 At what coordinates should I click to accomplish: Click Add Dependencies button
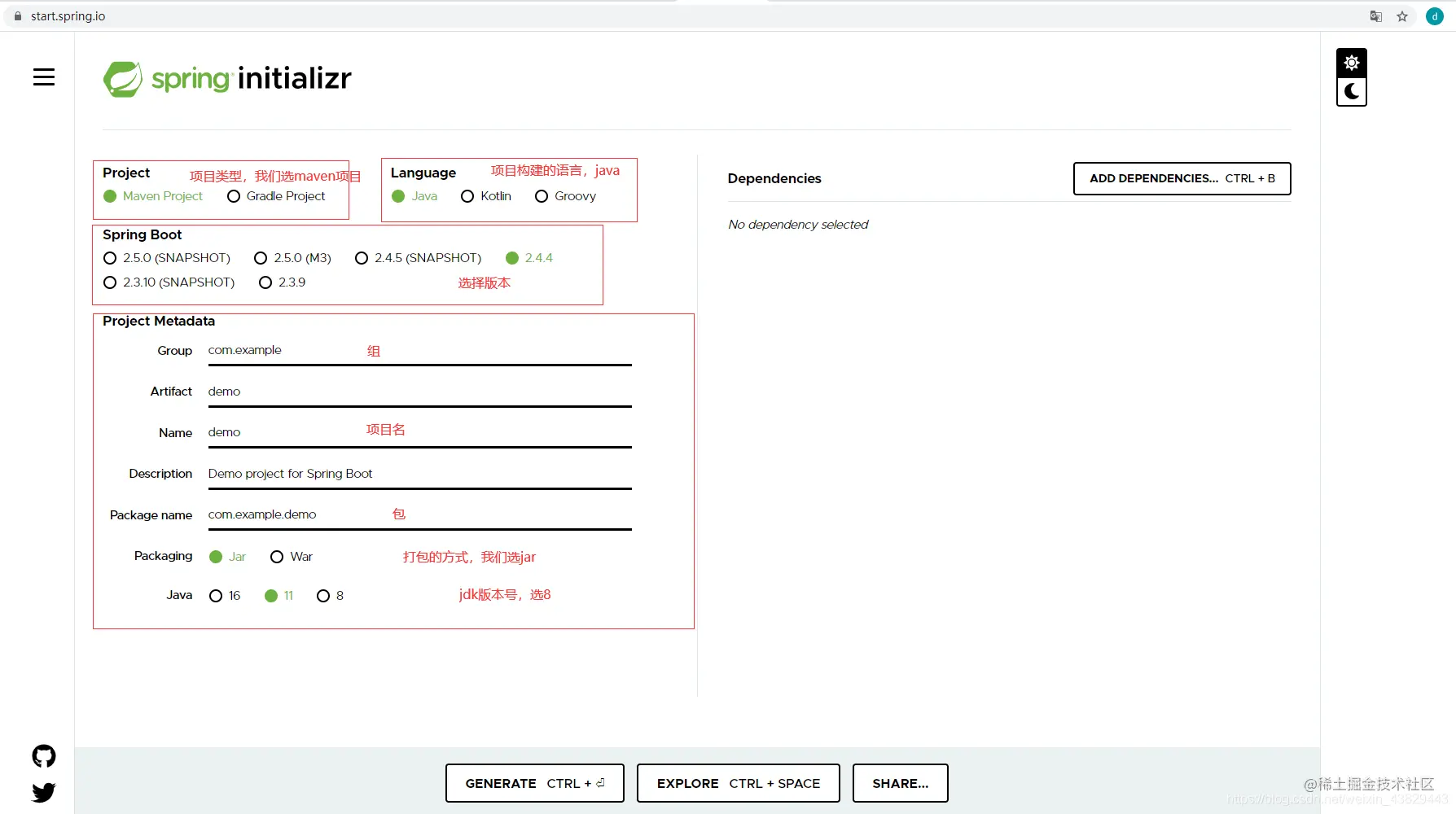(x=1182, y=178)
